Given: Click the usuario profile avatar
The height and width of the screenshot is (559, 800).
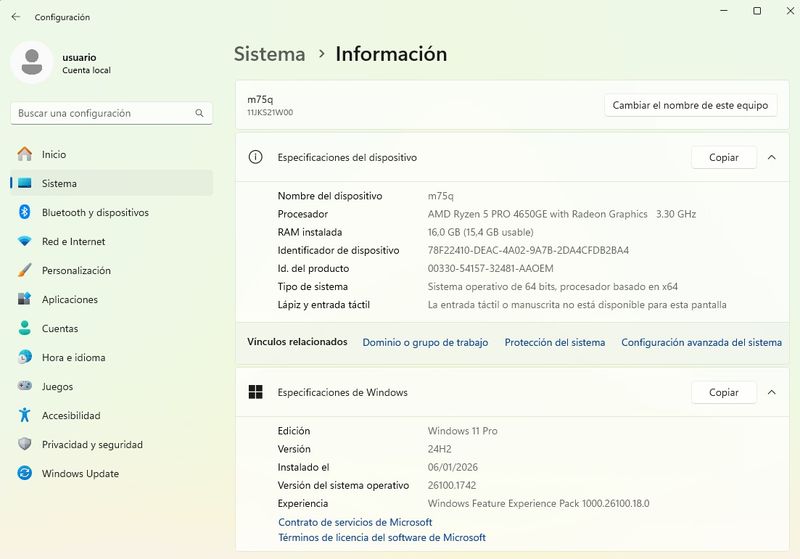Looking at the screenshot, I should pos(32,62).
